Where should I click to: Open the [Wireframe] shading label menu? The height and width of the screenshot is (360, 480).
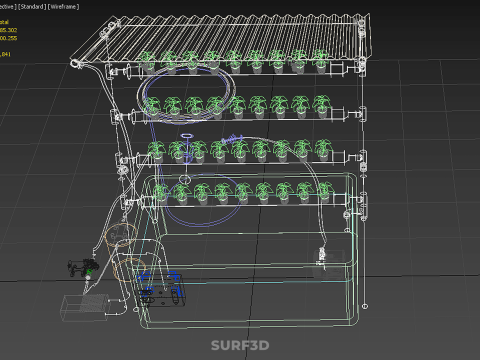pyautogui.click(x=63, y=7)
